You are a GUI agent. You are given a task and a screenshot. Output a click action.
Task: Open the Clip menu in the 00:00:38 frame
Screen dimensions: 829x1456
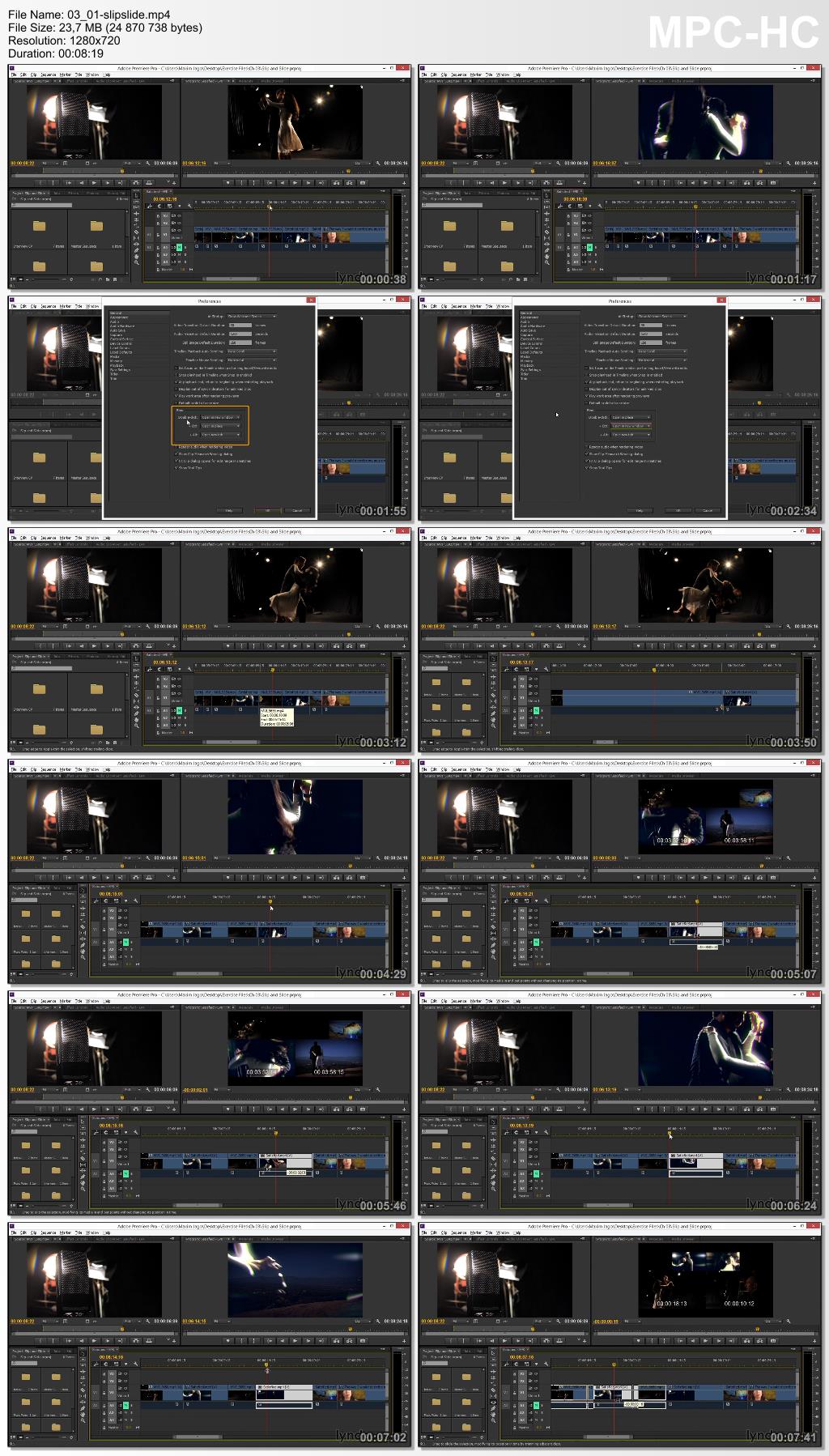tap(33, 75)
